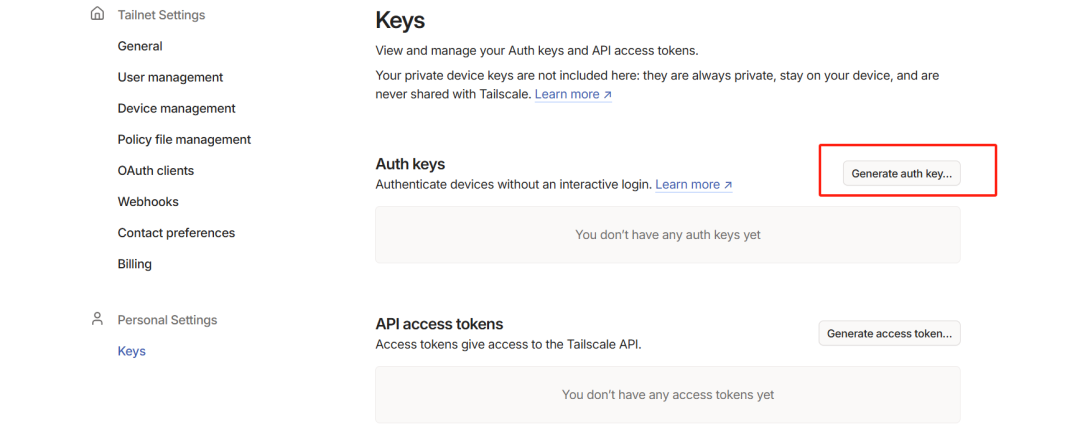
Task: Click the Personal Settings person icon
Action: click(97, 319)
